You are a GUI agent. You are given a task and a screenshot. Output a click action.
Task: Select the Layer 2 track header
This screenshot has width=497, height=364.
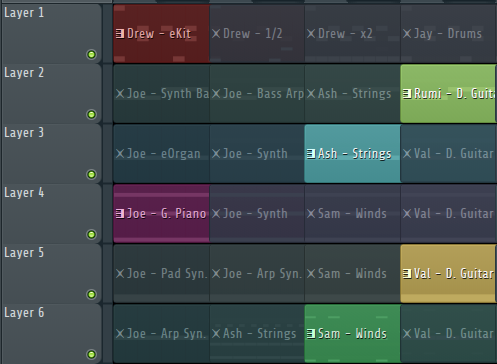pos(51,94)
